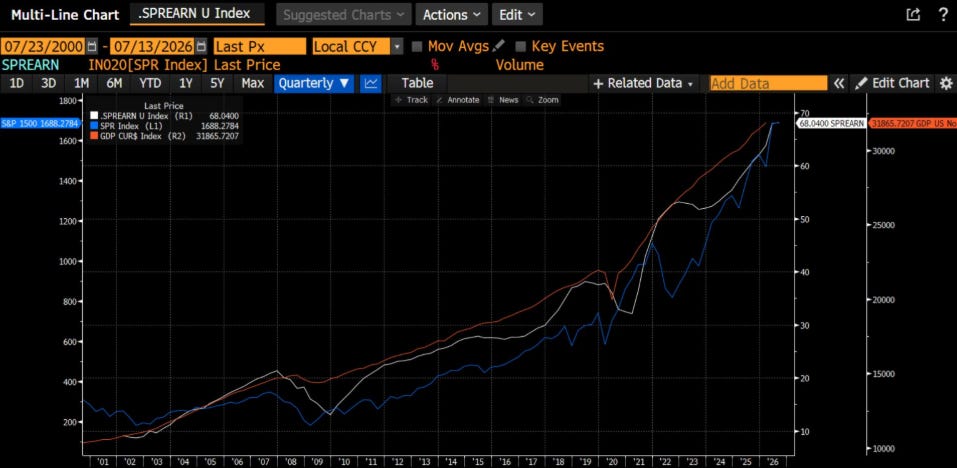Open the start date calendar picker icon
Image resolution: width=957 pixels, height=468 pixels.
point(92,46)
